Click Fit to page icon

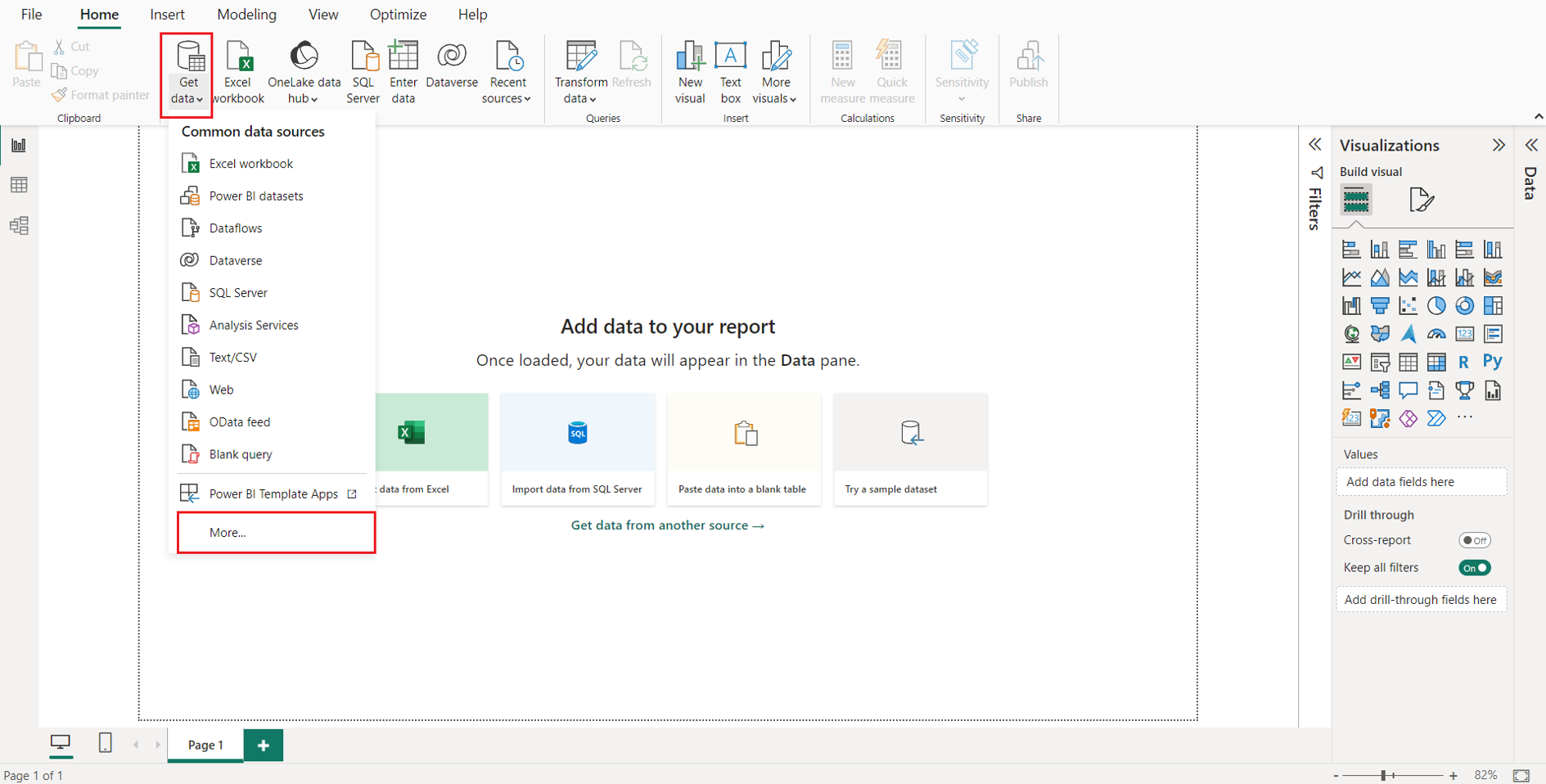coord(1521,775)
